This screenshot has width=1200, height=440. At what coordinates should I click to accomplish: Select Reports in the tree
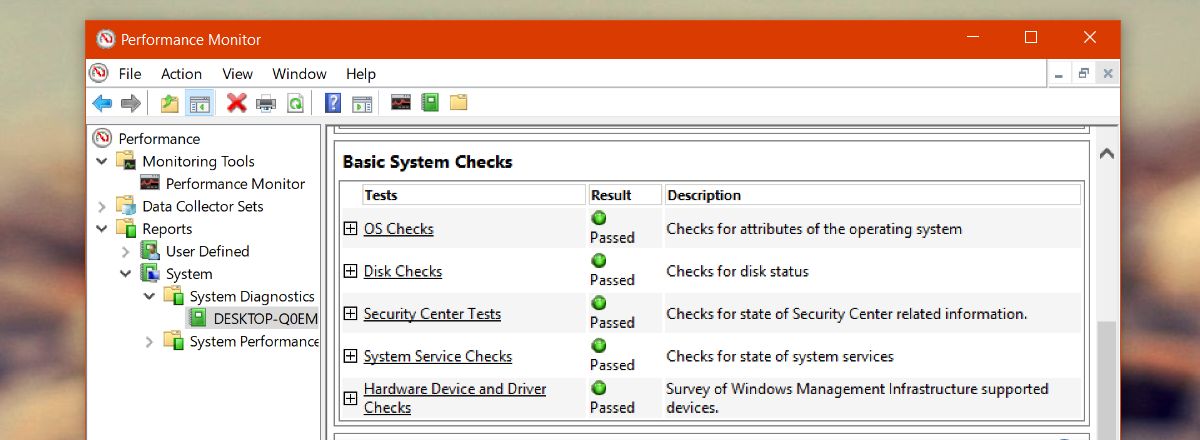coord(167,229)
